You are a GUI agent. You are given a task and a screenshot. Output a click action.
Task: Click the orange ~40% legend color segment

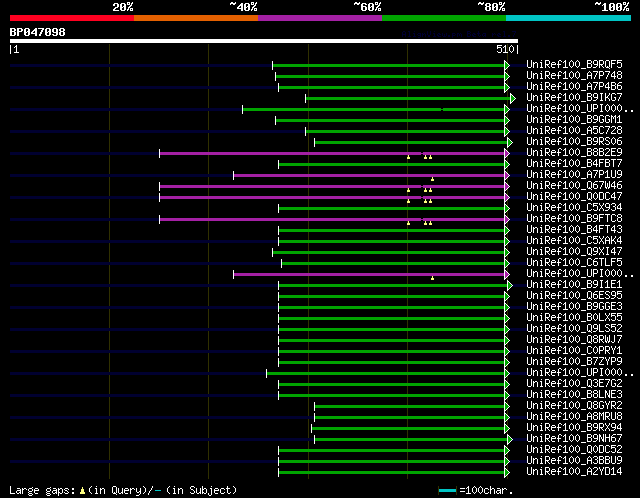[196, 18]
